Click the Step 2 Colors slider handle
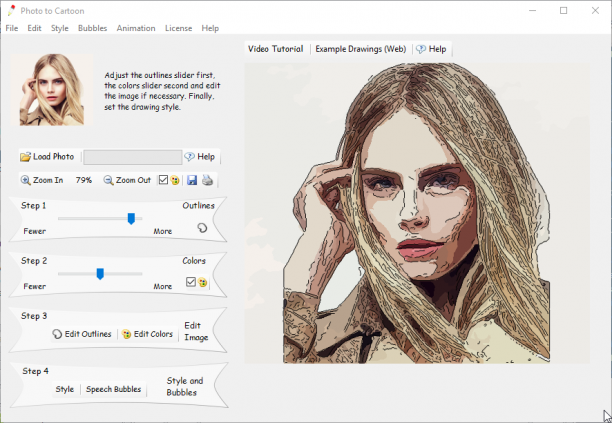 click(100, 274)
